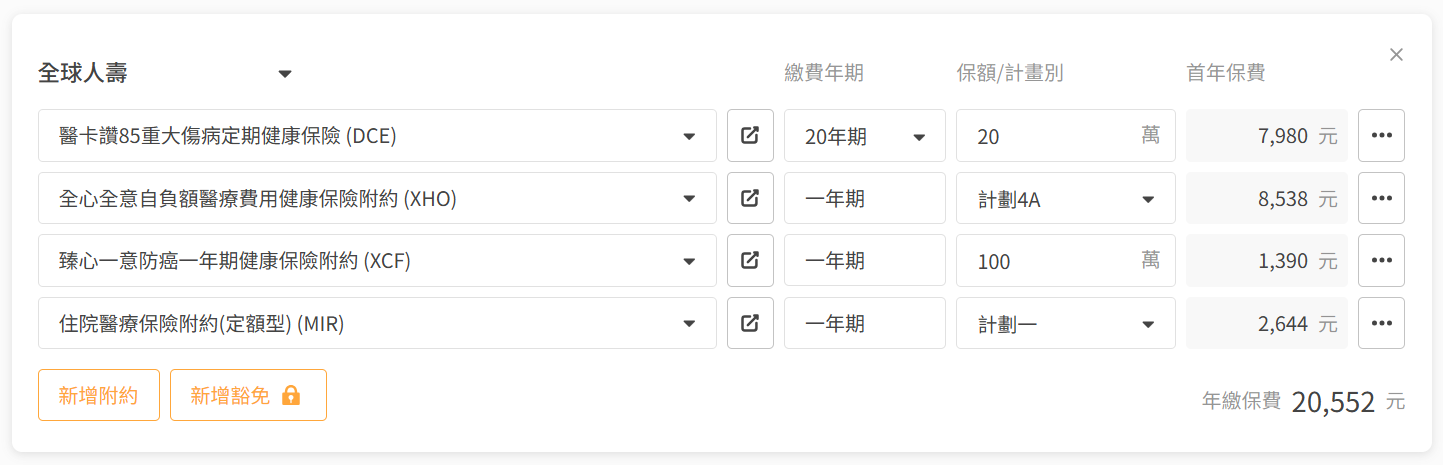Click the 新增附約 button
The width and height of the screenshot is (1443, 465).
(x=100, y=395)
